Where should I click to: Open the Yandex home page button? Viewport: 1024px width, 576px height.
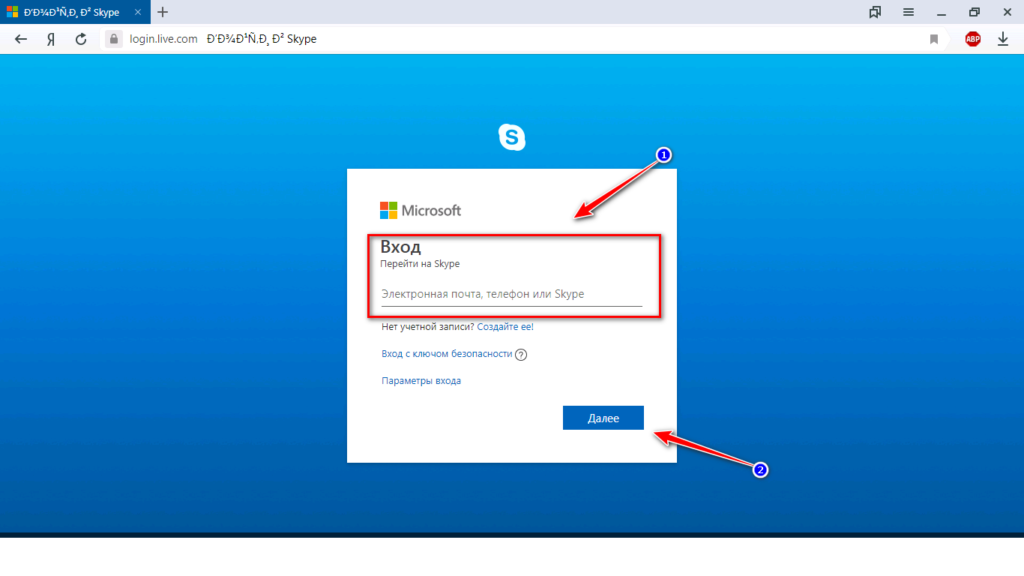click(50, 39)
